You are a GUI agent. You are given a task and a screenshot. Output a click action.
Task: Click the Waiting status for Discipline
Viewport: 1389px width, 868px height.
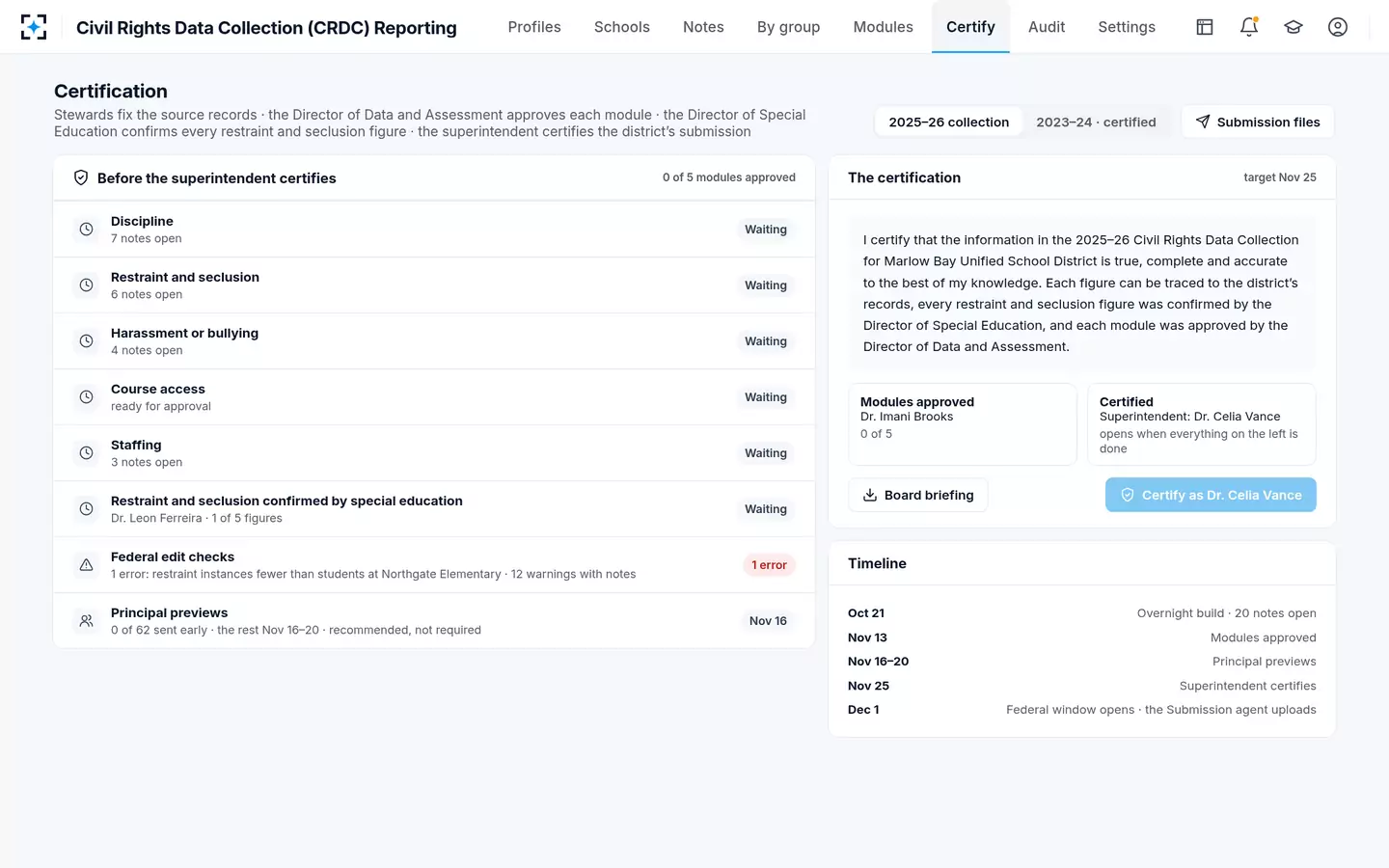tap(766, 230)
